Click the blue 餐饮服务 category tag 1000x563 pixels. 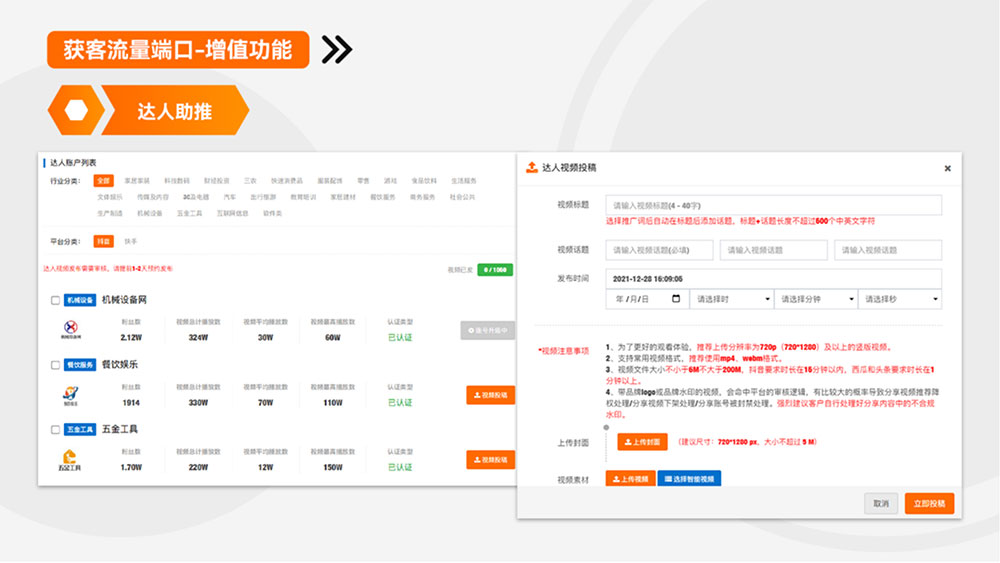tap(80, 365)
